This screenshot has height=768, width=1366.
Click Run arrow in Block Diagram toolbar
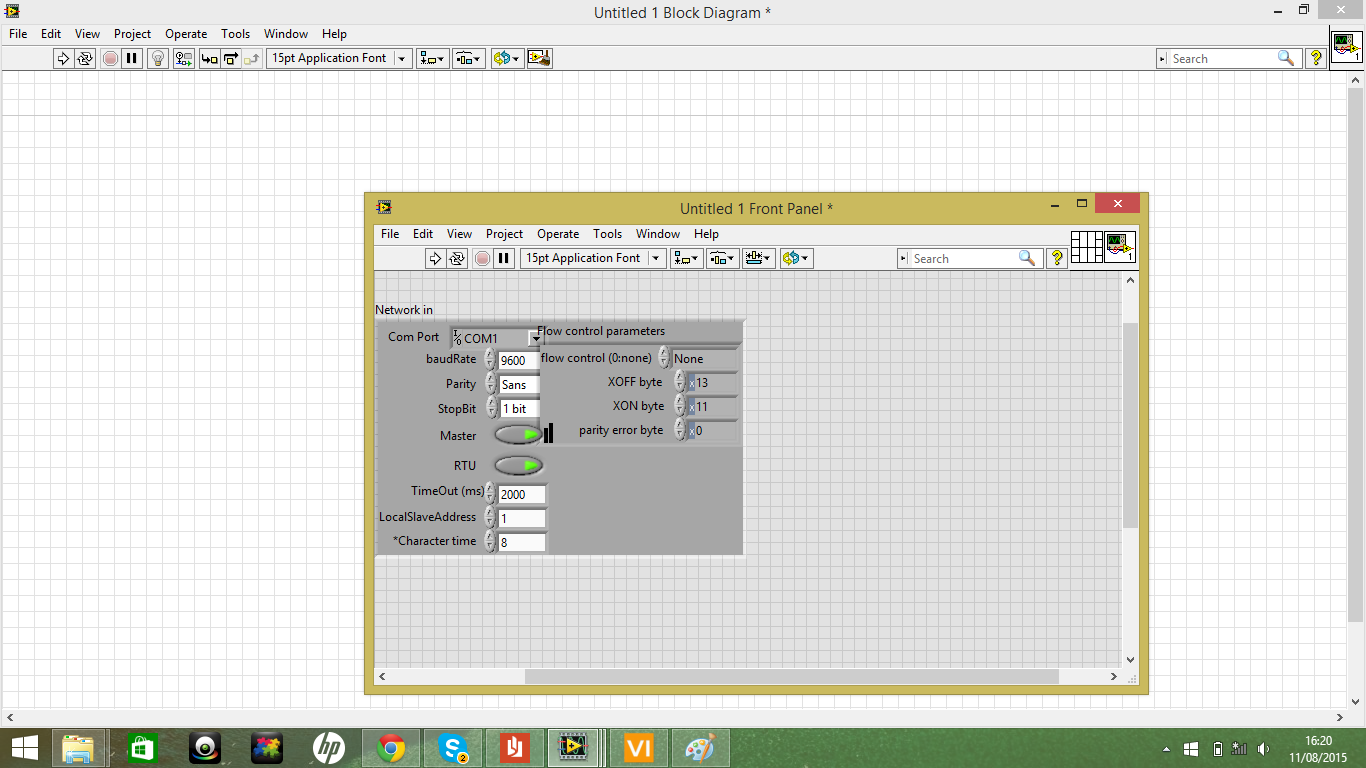[x=63, y=58]
